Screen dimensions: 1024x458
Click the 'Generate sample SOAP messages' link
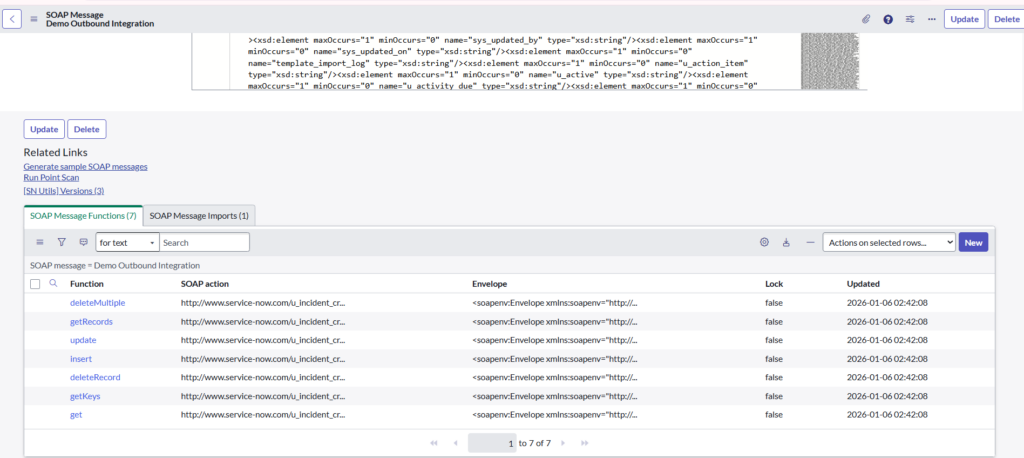coord(85,166)
